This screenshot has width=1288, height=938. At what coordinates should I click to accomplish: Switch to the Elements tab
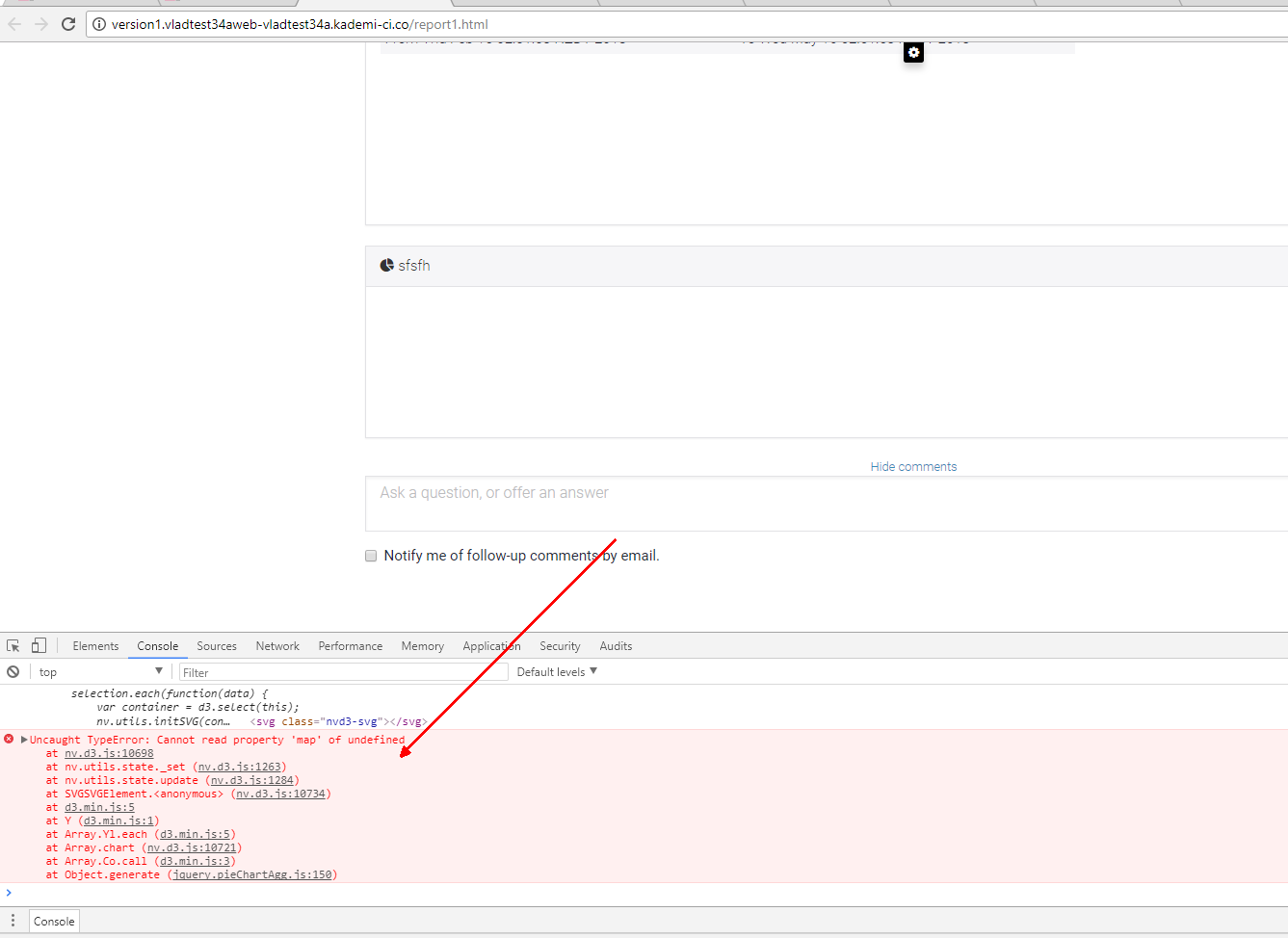(x=95, y=646)
